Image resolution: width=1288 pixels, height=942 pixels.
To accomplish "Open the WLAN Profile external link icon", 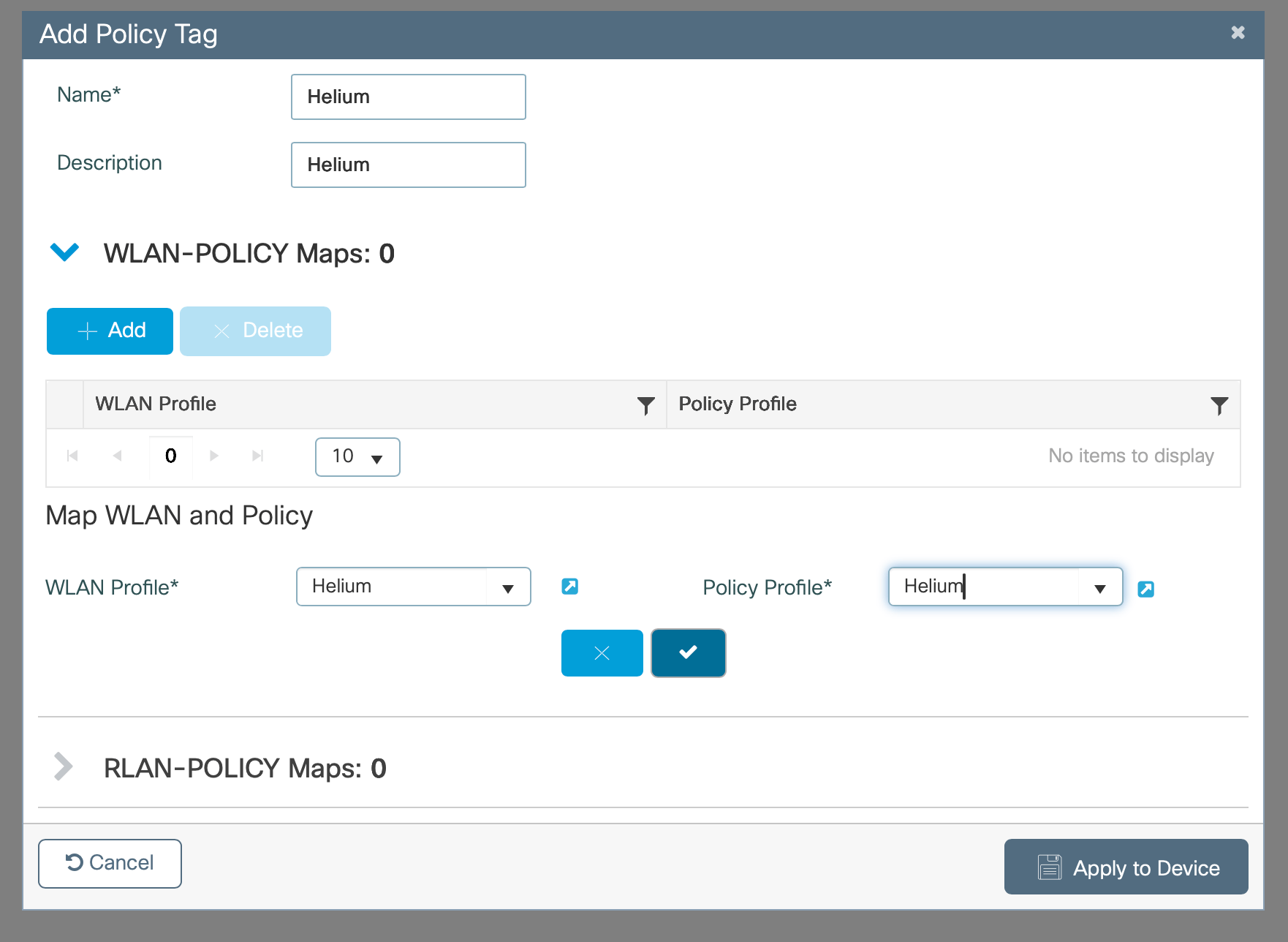I will (570, 587).
